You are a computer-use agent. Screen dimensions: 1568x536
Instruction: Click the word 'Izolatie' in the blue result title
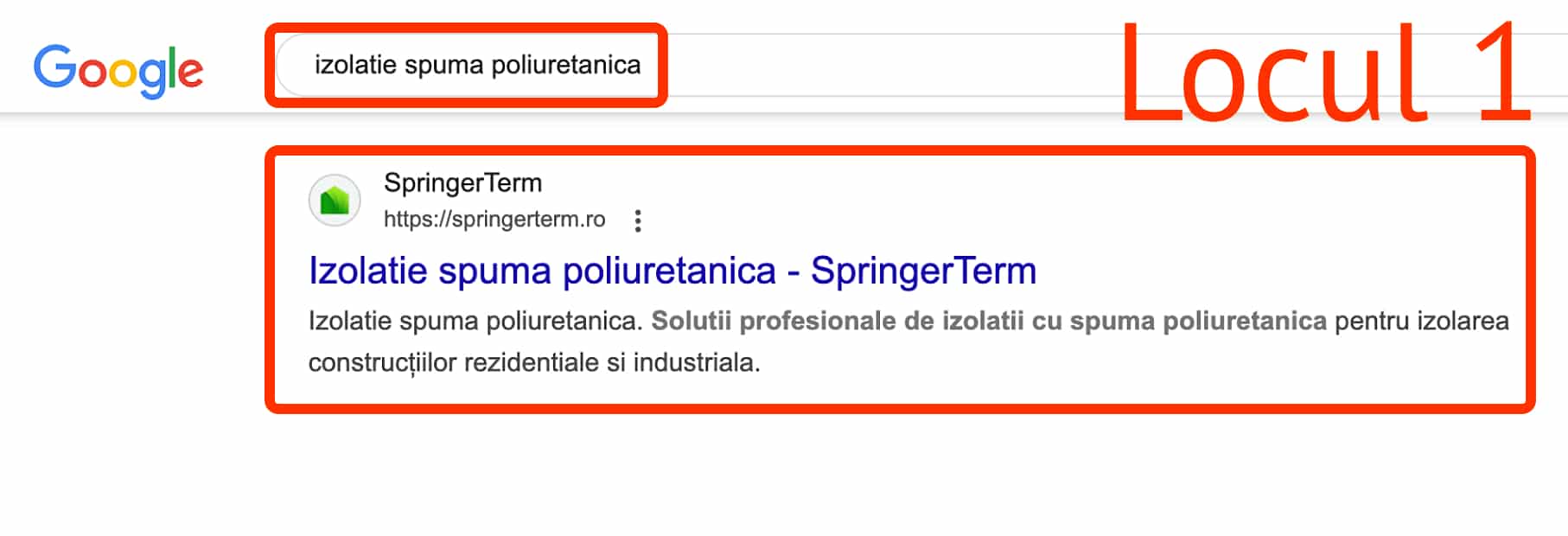tap(367, 271)
